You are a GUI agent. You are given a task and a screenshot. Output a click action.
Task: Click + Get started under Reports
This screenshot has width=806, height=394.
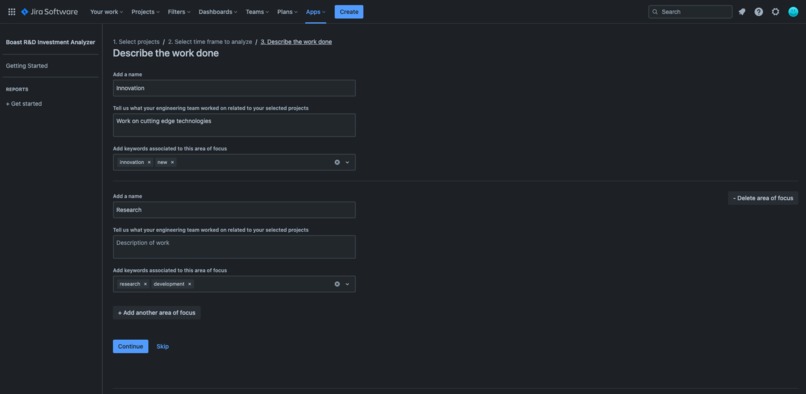click(x=24, y=104)
